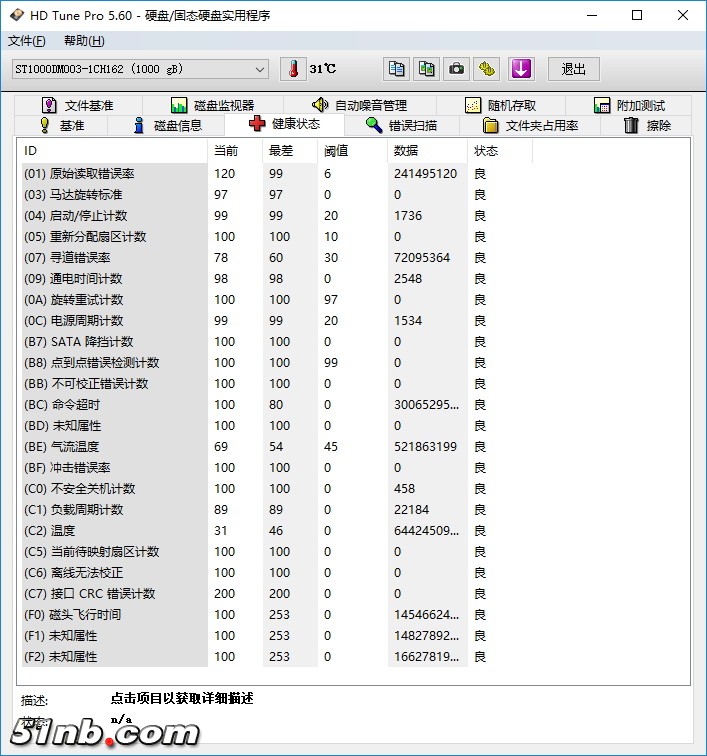
Task: Select row (0A) 旋转重试计数
Action: 277,299
